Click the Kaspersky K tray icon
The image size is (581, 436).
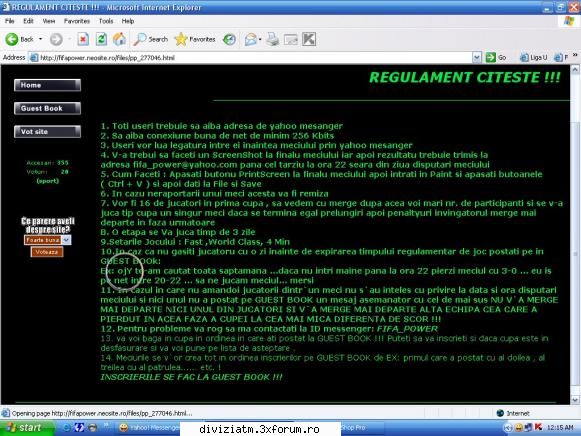(x=538, y=427)
